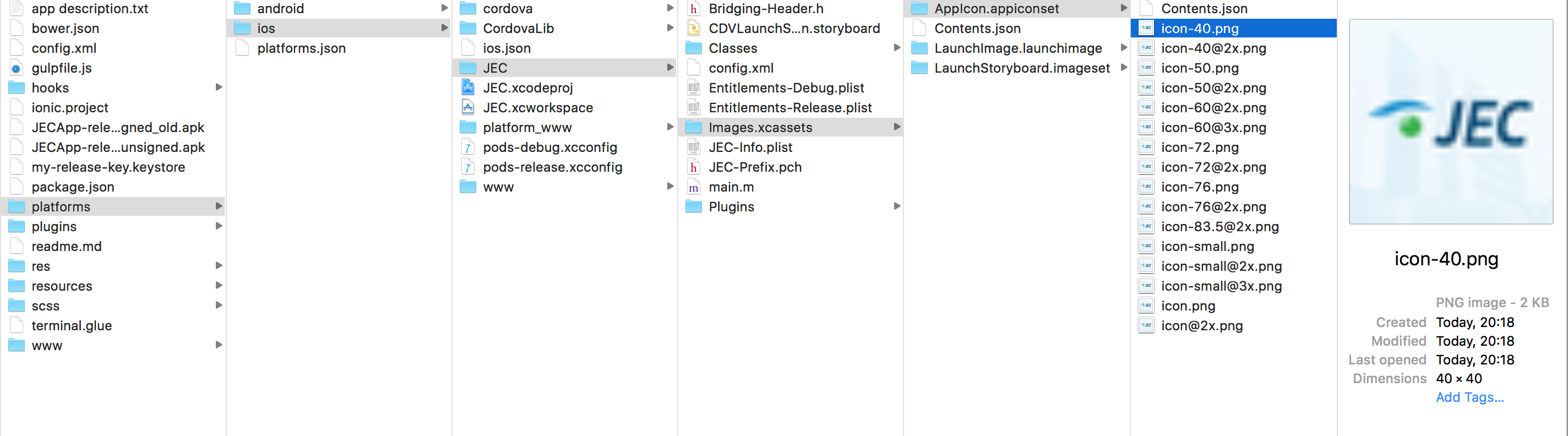Expand the android folder arrow
Screen dimensions: 1568x436
[x=444, y=8]
